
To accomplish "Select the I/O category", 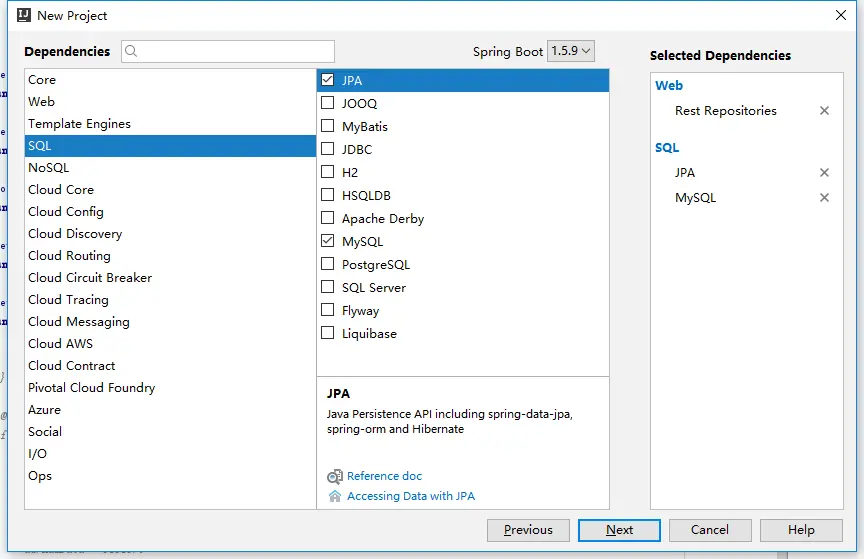I will pyautogui.click(x=170, y=454).
